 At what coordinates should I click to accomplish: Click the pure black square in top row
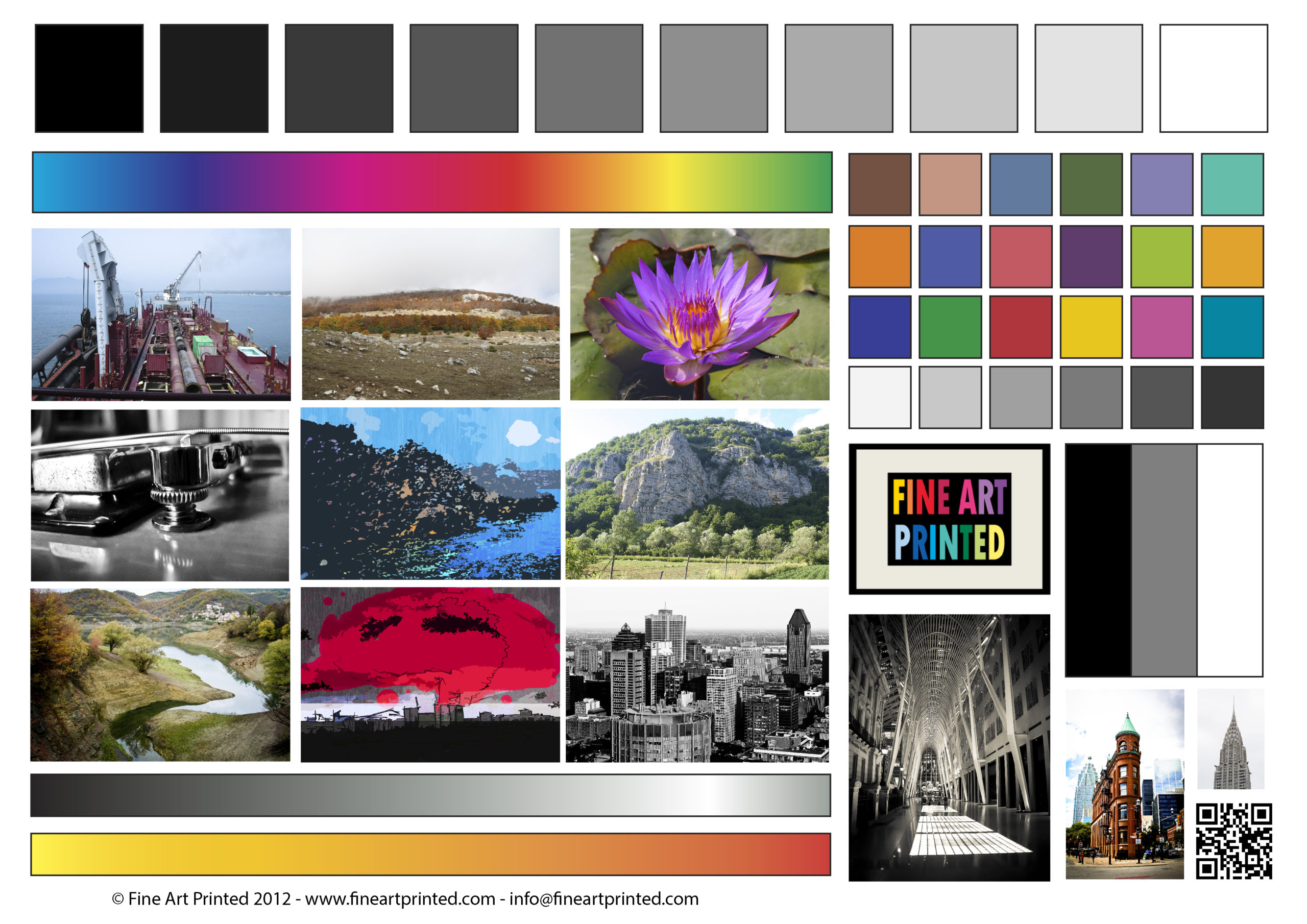(89, 78)
